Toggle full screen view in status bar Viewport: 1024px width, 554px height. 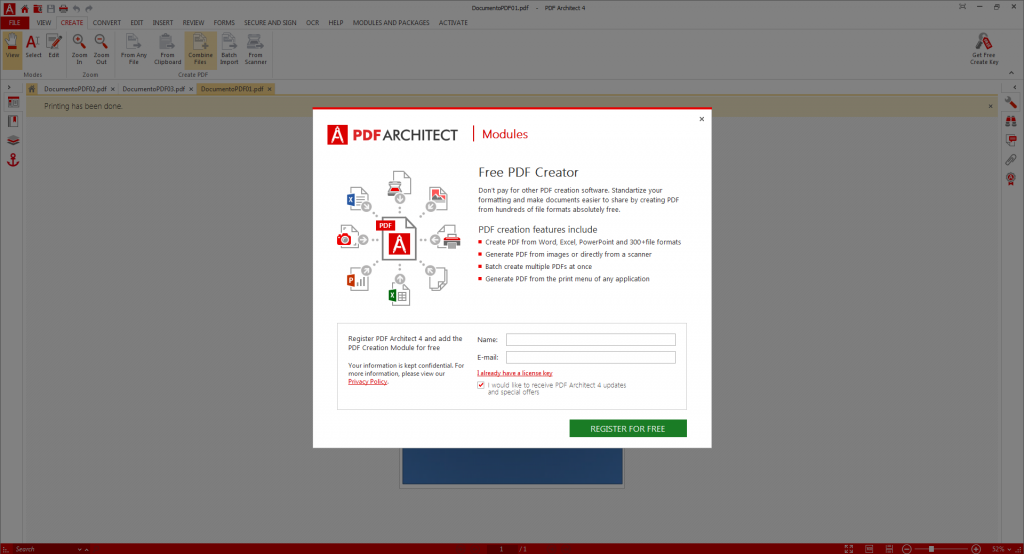tap(848, 549)
